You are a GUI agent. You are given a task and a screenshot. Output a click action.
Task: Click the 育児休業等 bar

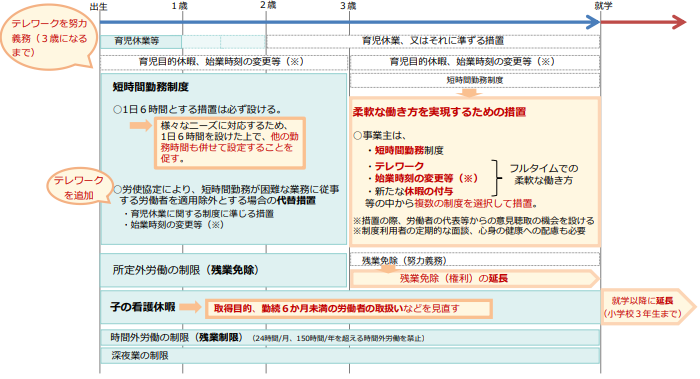pos(141,41)
